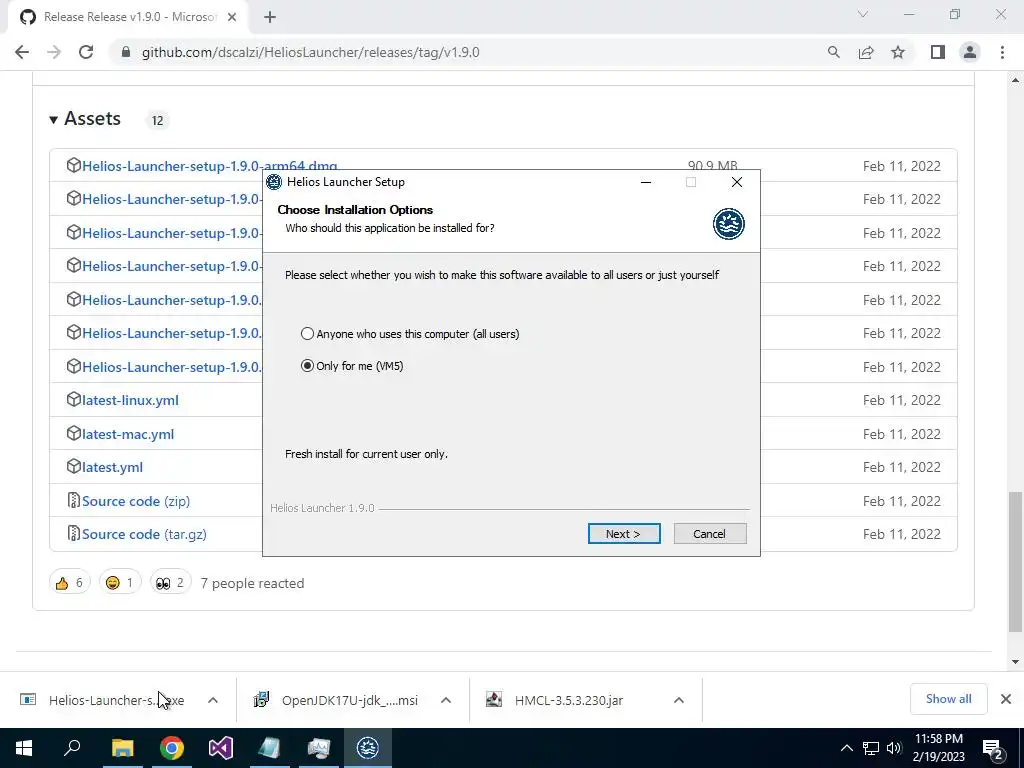Open notification center icon
The image size is (1024, 768).
click(992, 748)
